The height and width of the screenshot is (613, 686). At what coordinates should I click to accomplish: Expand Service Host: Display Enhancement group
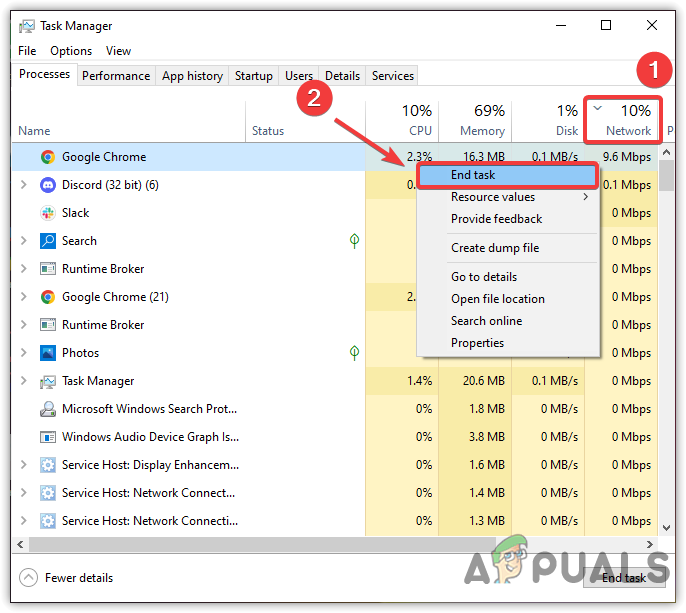click(24, 465)
